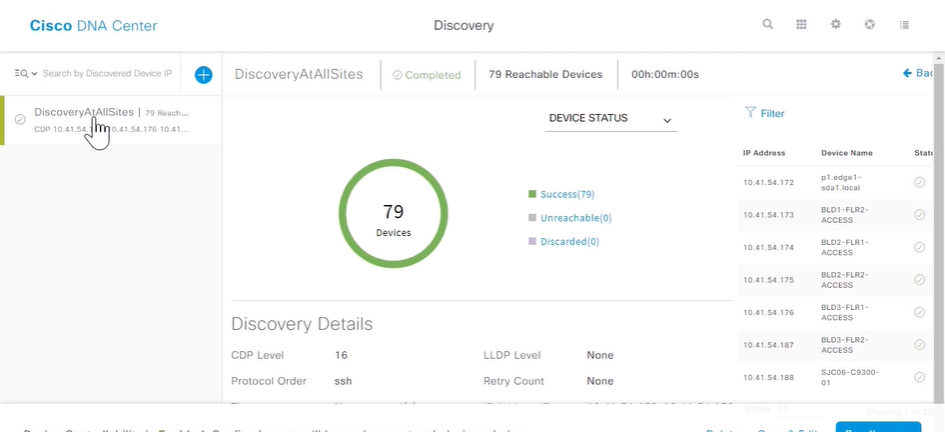
Task: Select IP address 10.41.54.174 cell
Action: (x=768, y=247)
